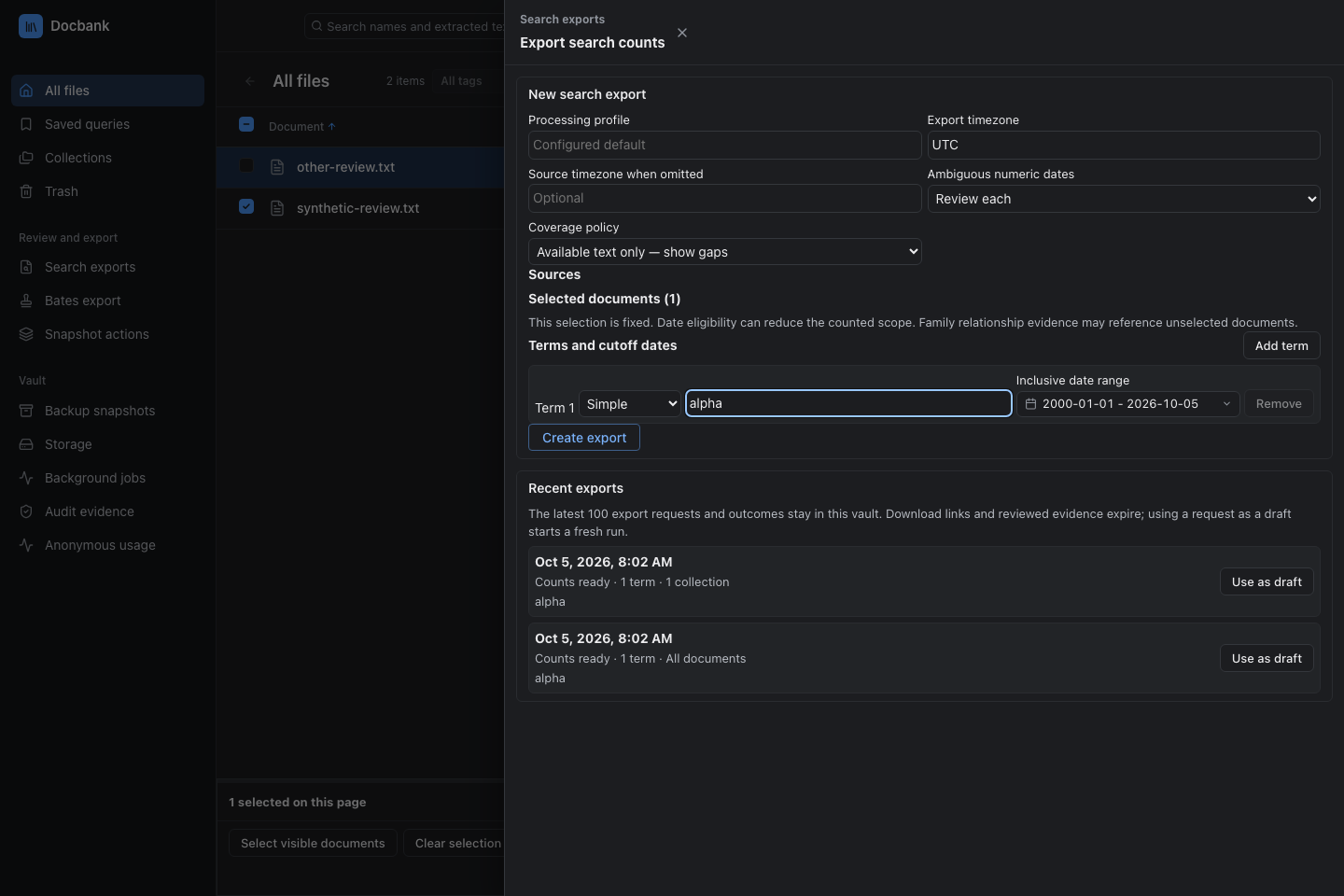Click Select visible documents button
The height and width of the screenshot is (896, 1344).
click(313, 843)
